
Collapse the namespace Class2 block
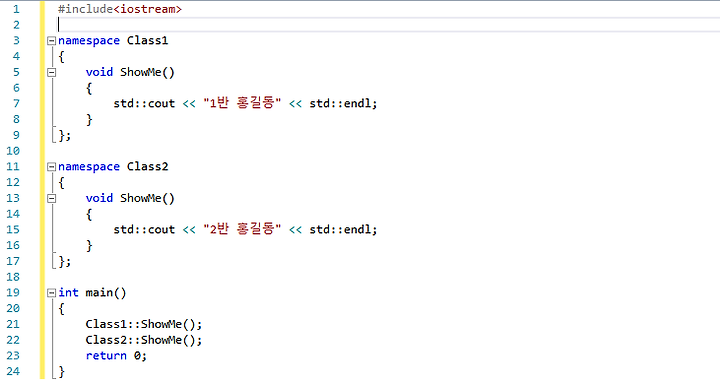(51, 167)
